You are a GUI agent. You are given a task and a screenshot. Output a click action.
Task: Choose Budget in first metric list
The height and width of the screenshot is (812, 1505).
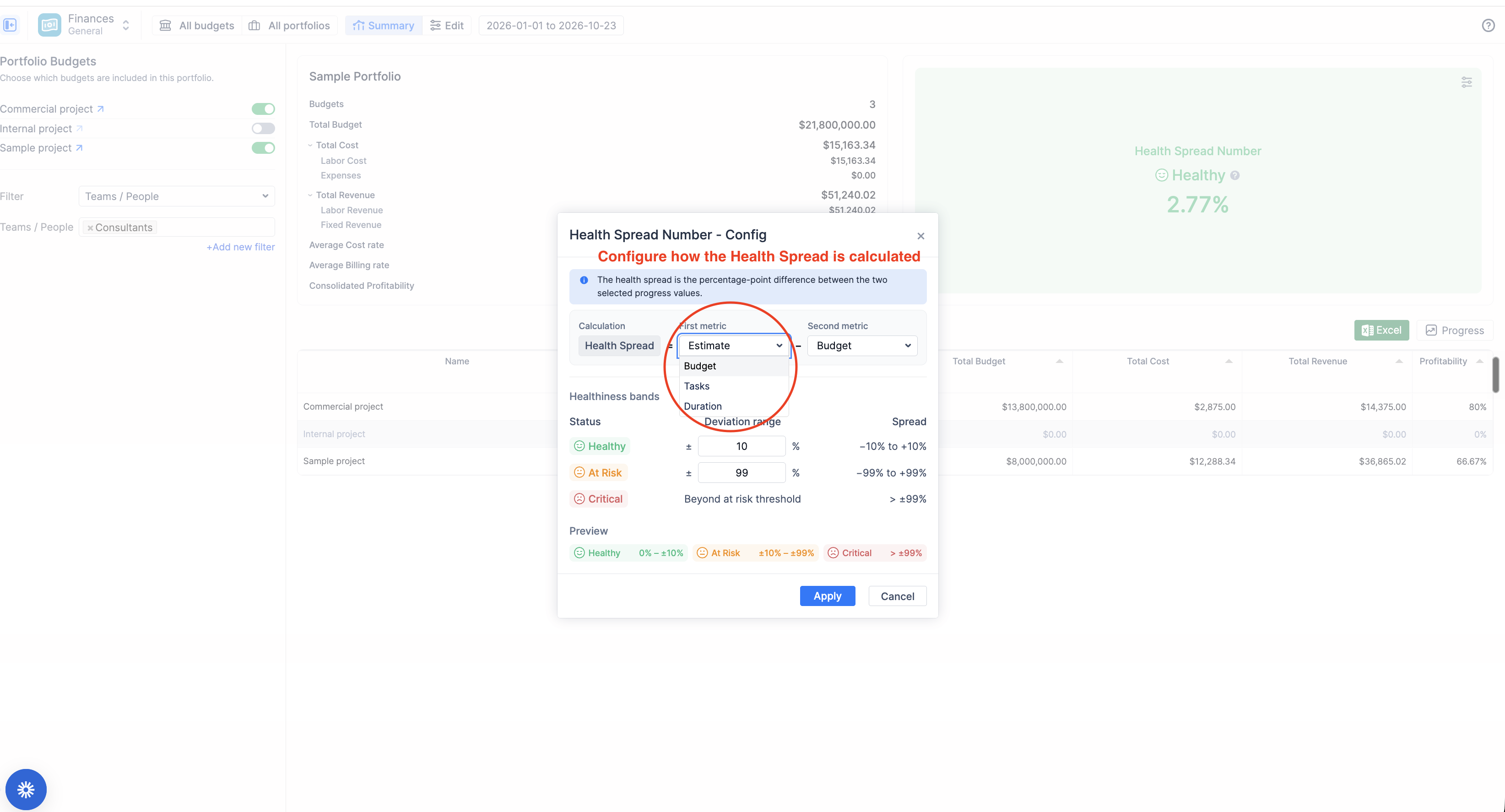734,366
